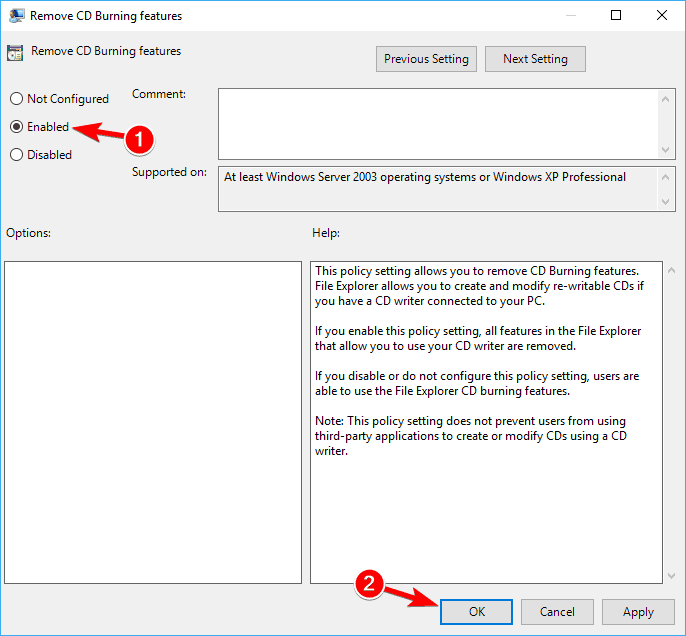Click Supported on box scroll up arrow
The width and height of the screenshot is (686, 636).
(x=665, y=177)
